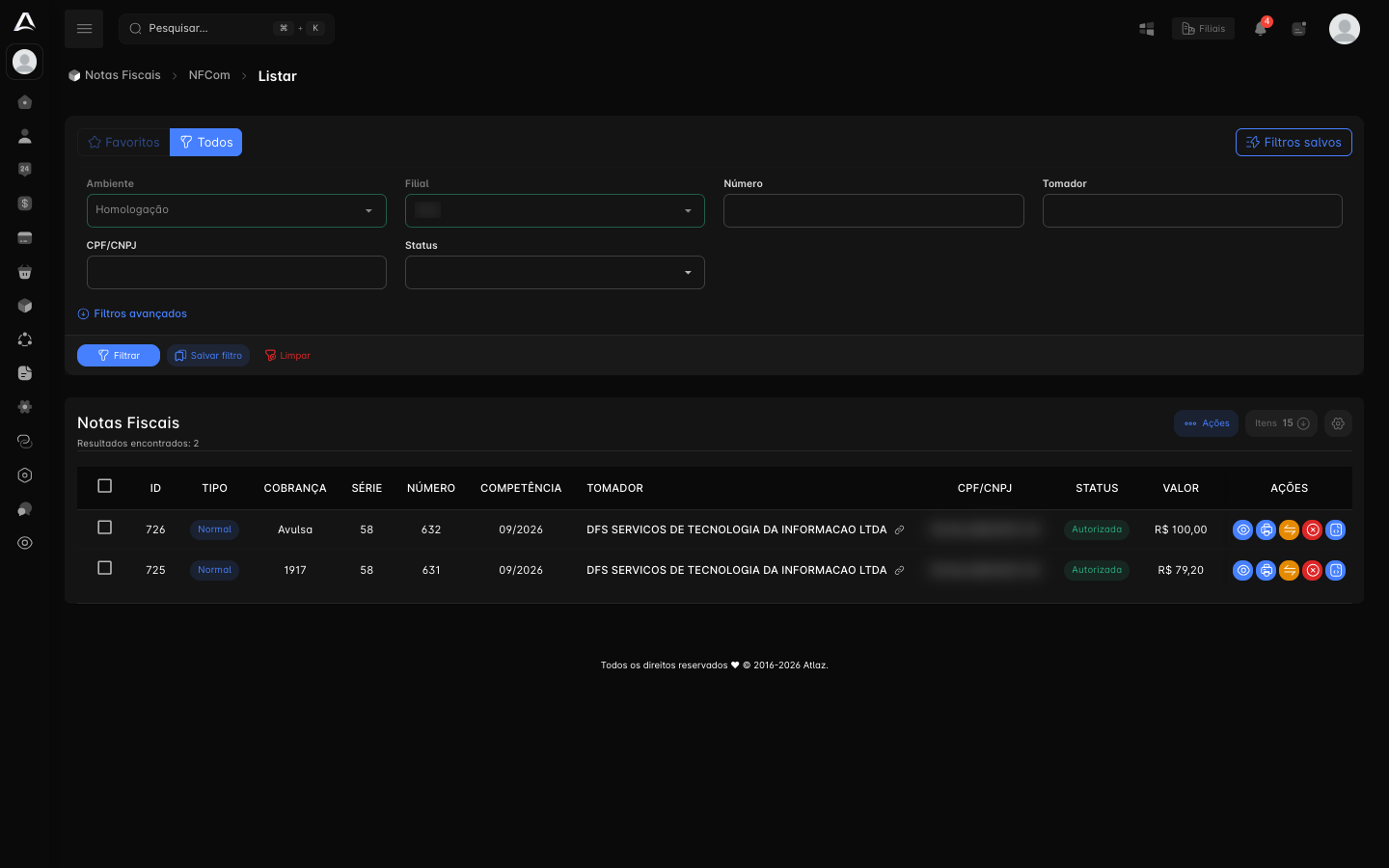Viewport: 1389px width, 868px height.
Task: Open Filtros salvos
Action: (1294, 142)
